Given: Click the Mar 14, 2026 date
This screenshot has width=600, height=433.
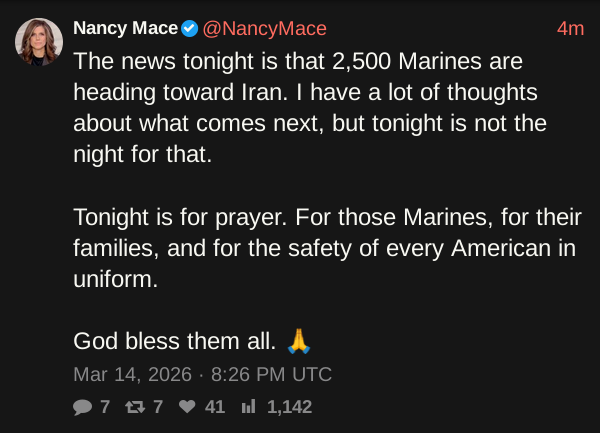Looking at the screenshot, I should 131,375.
